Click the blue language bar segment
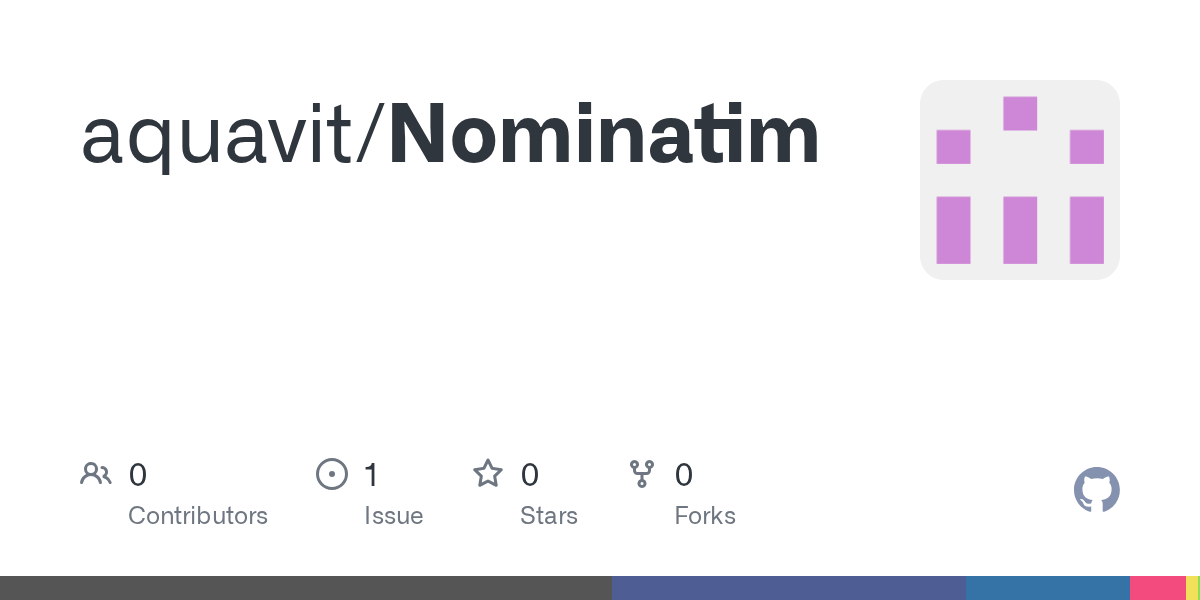 tap(1048, 588)
